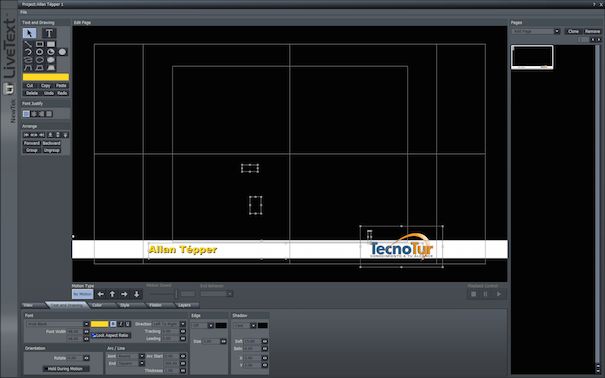Open the Shadow type dropdown

tap(253, 326)
